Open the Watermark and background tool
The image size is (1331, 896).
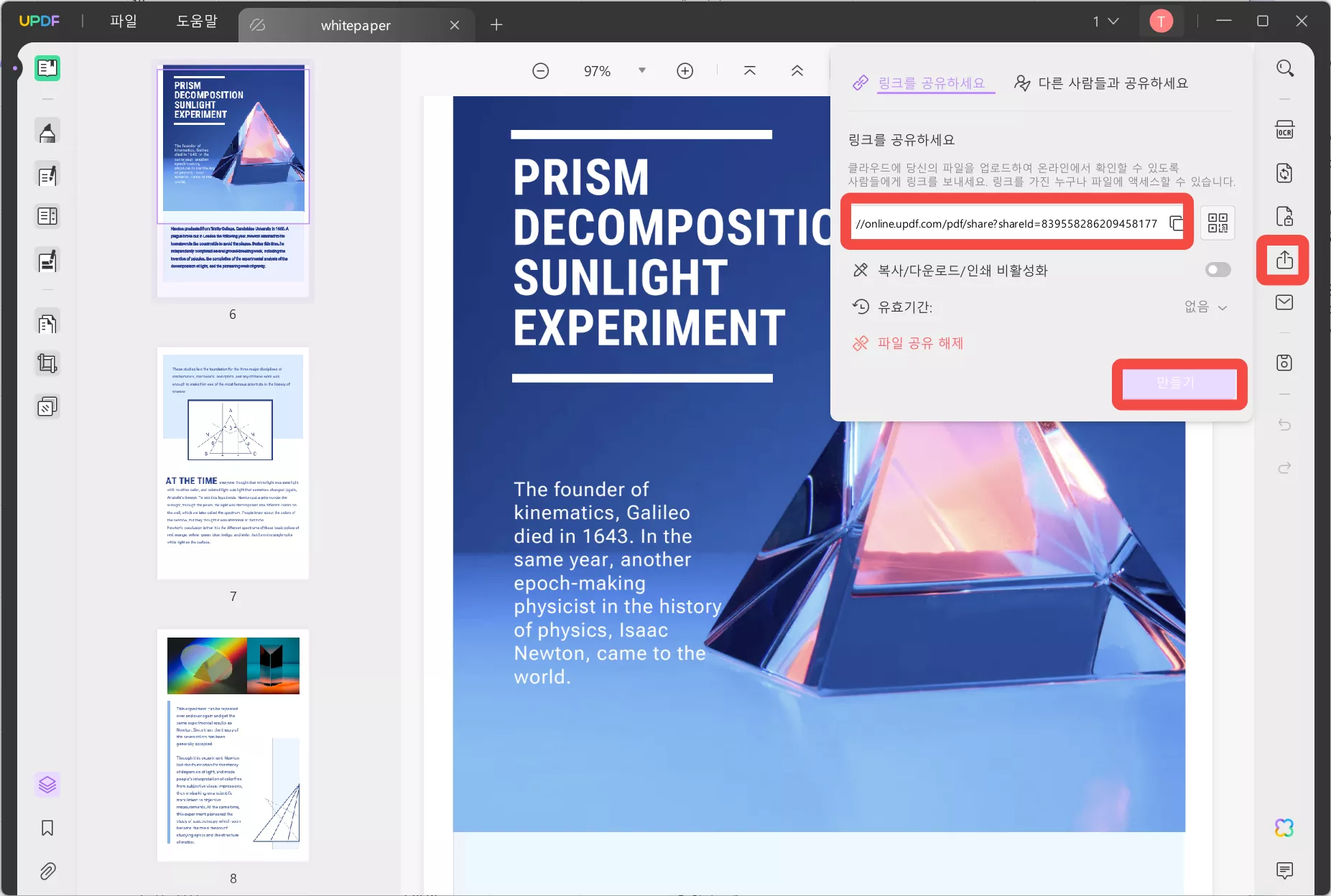pyautogui.click(x=47, y=407)
